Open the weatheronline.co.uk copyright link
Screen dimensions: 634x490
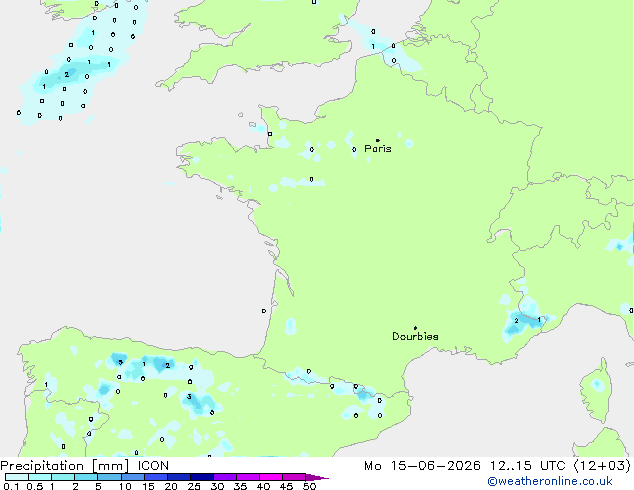tap(550, 481)
